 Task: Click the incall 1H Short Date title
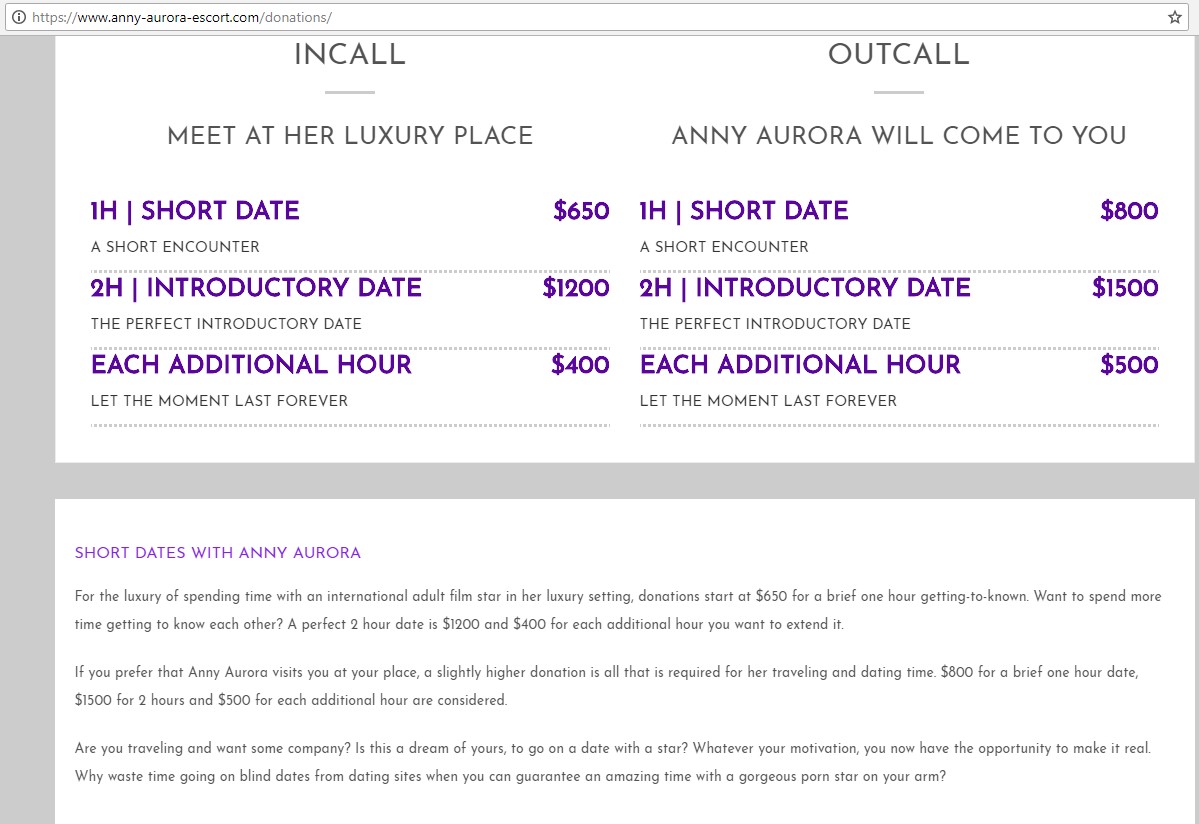coord(195,210)
